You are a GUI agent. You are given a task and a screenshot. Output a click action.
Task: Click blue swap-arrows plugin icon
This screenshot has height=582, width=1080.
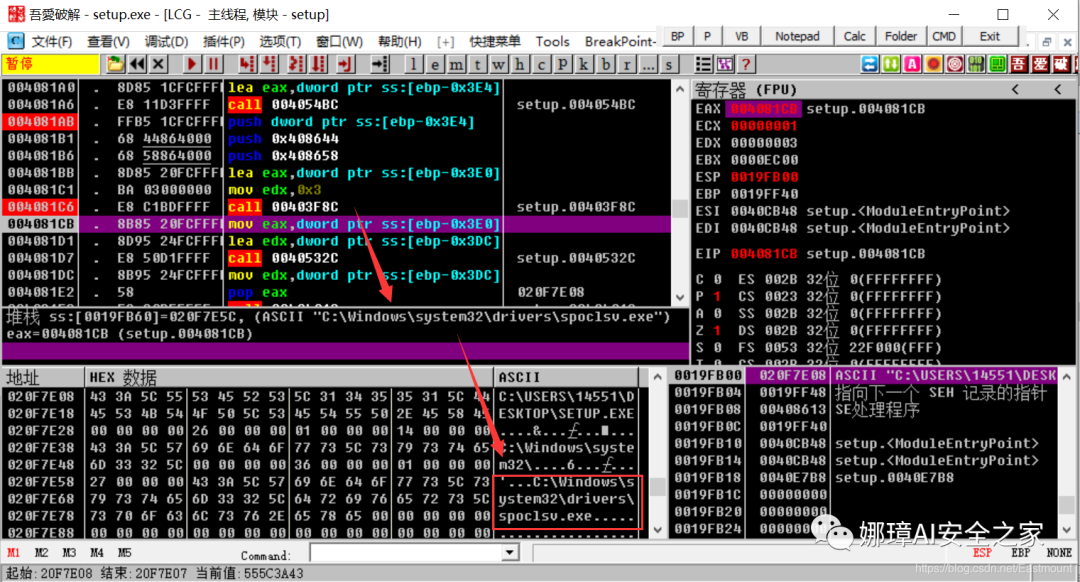point(870,64)
